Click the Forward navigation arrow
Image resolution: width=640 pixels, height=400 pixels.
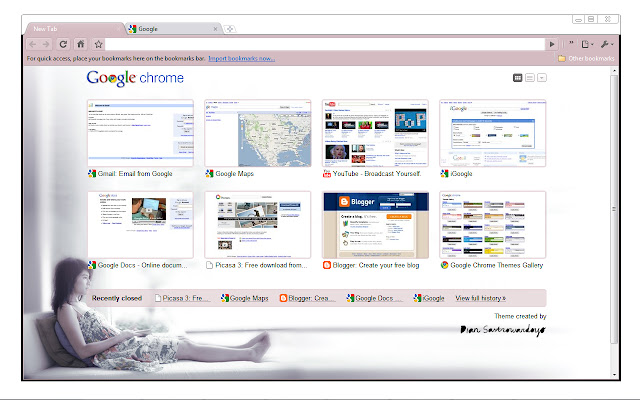[46, 44]
